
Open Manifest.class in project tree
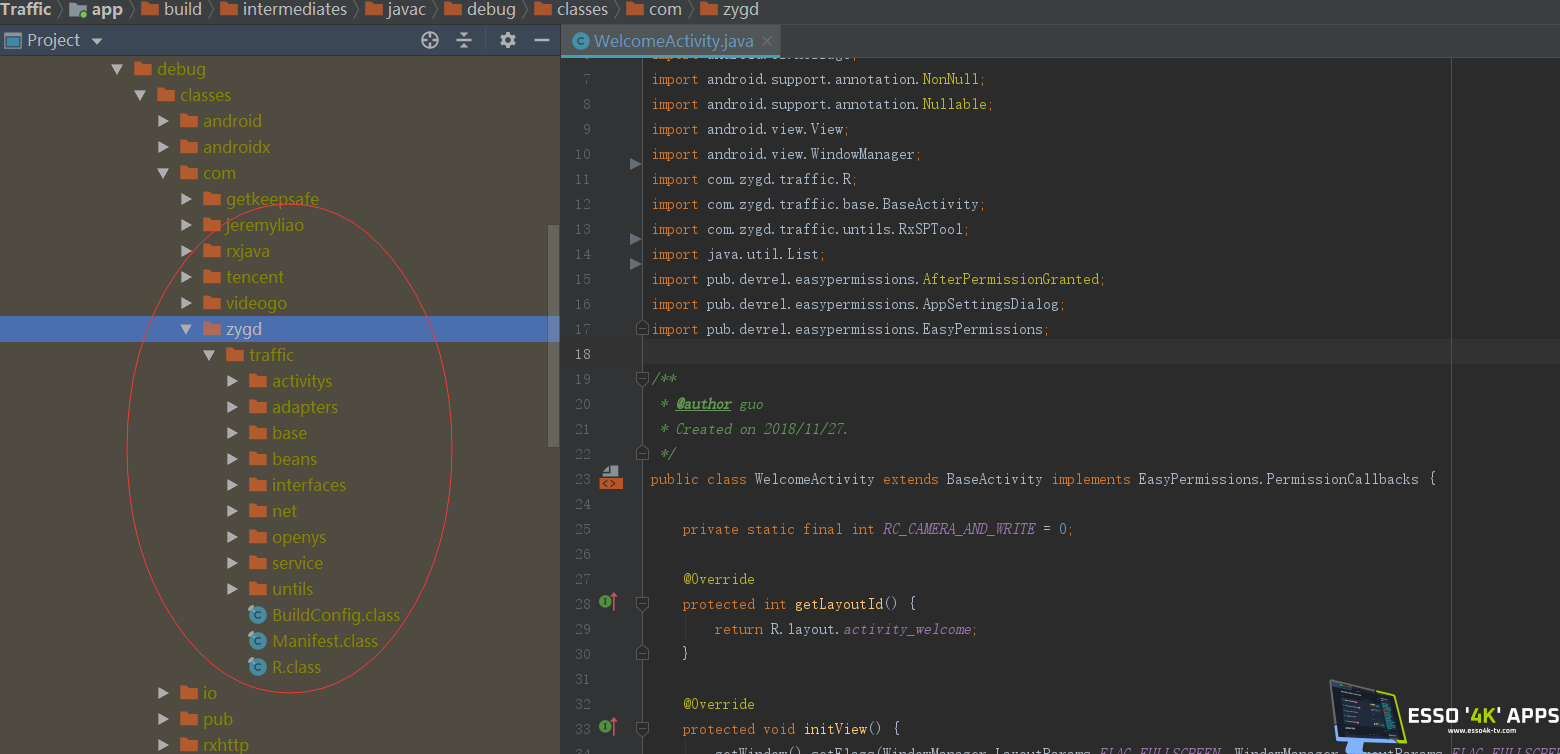[324, 641]
